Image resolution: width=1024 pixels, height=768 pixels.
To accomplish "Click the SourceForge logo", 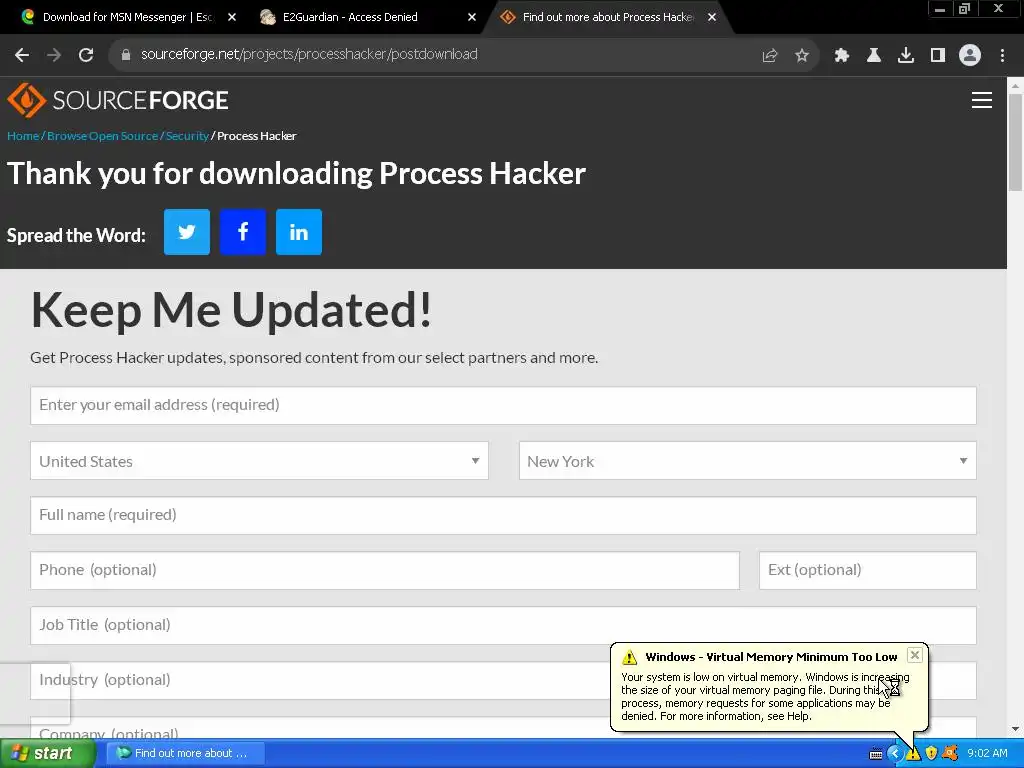I will 118,100.
